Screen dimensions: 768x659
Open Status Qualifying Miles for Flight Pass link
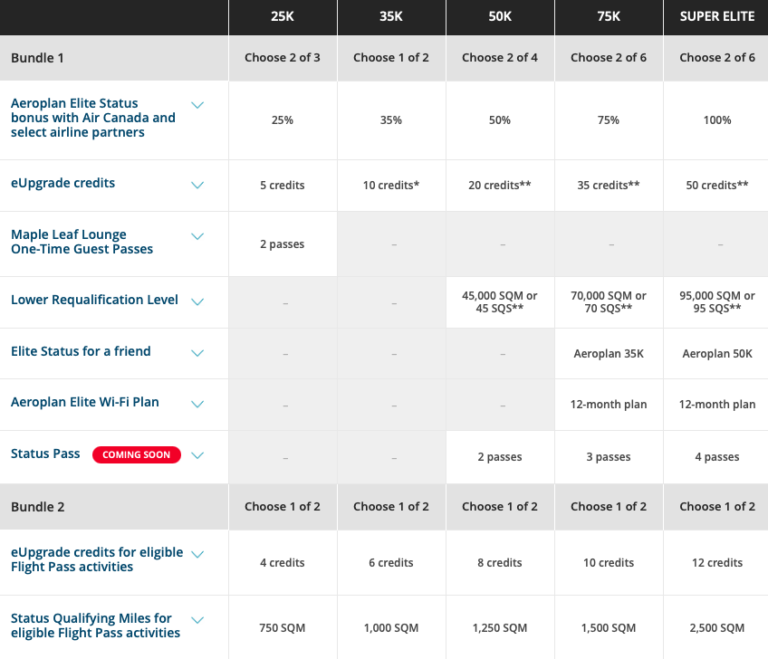96,625
